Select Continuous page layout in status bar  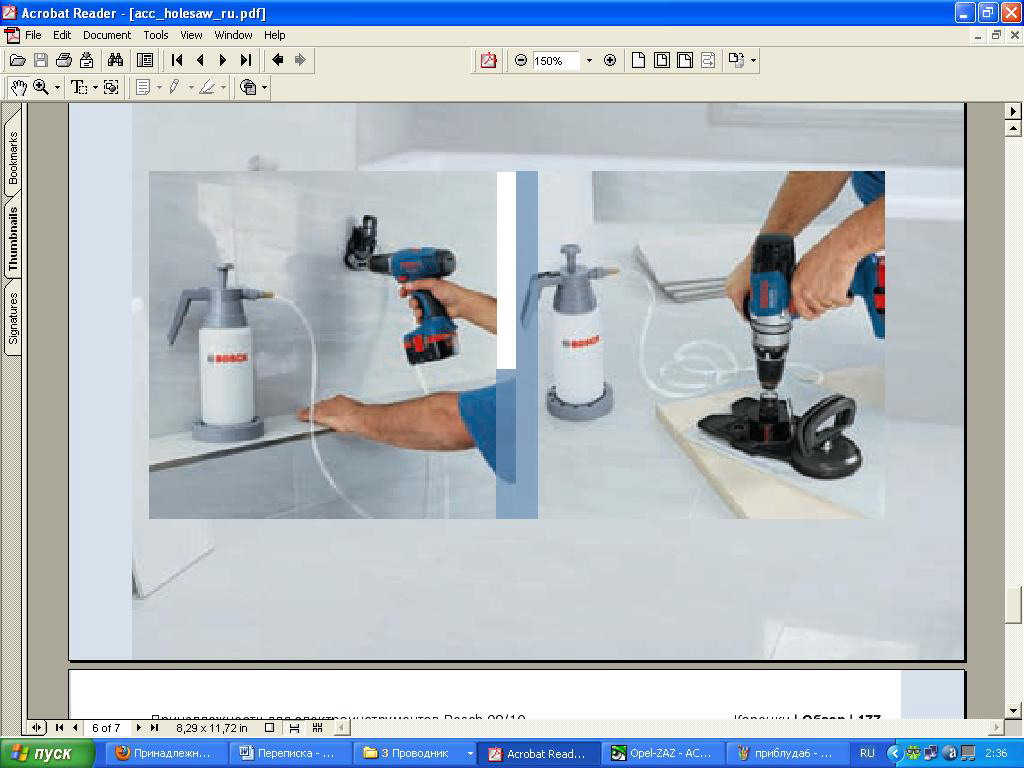[x=294, y=728]
